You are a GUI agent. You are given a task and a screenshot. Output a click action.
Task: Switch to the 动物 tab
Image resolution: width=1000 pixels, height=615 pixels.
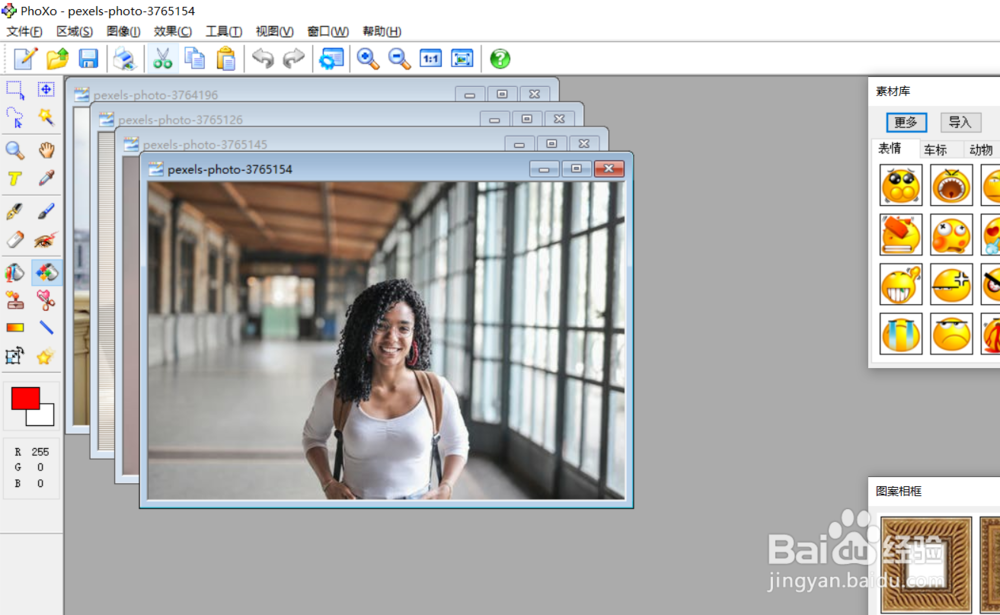click(x=981, y=150)
